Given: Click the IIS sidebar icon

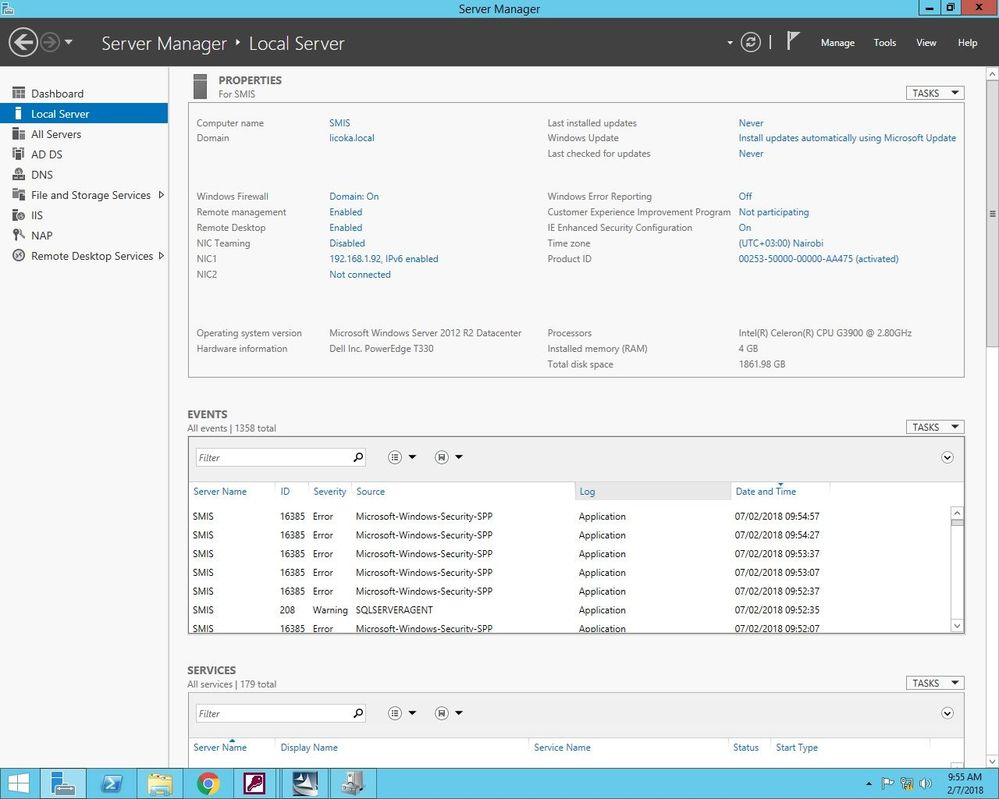Looking at the screenshot, I should click(18, 215).
